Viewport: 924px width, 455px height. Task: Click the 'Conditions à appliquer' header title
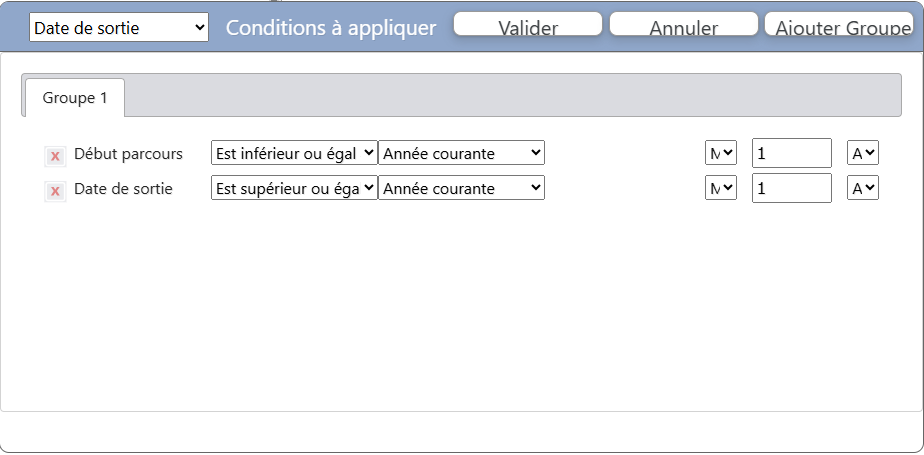click(331, 28)
